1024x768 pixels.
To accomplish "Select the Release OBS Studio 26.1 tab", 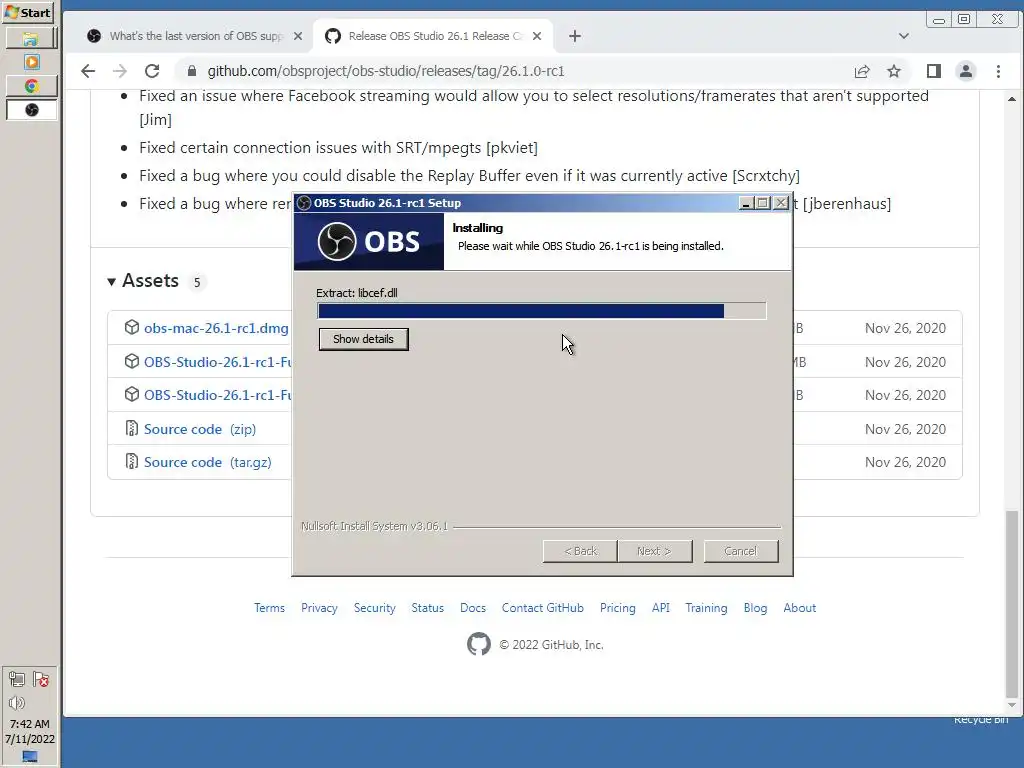I will 433,36.
